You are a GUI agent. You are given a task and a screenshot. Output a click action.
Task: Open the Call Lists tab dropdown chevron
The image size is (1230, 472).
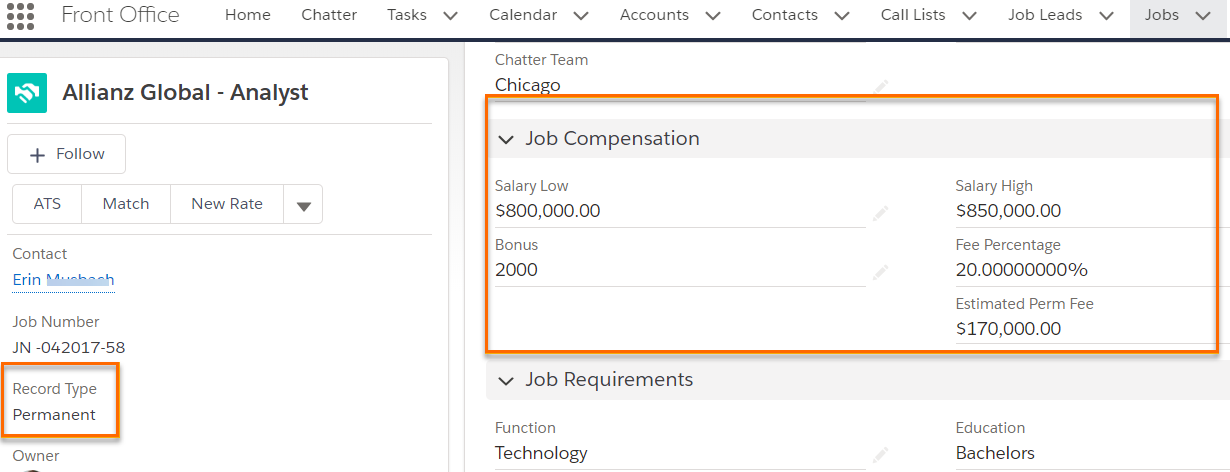(968, 16)
